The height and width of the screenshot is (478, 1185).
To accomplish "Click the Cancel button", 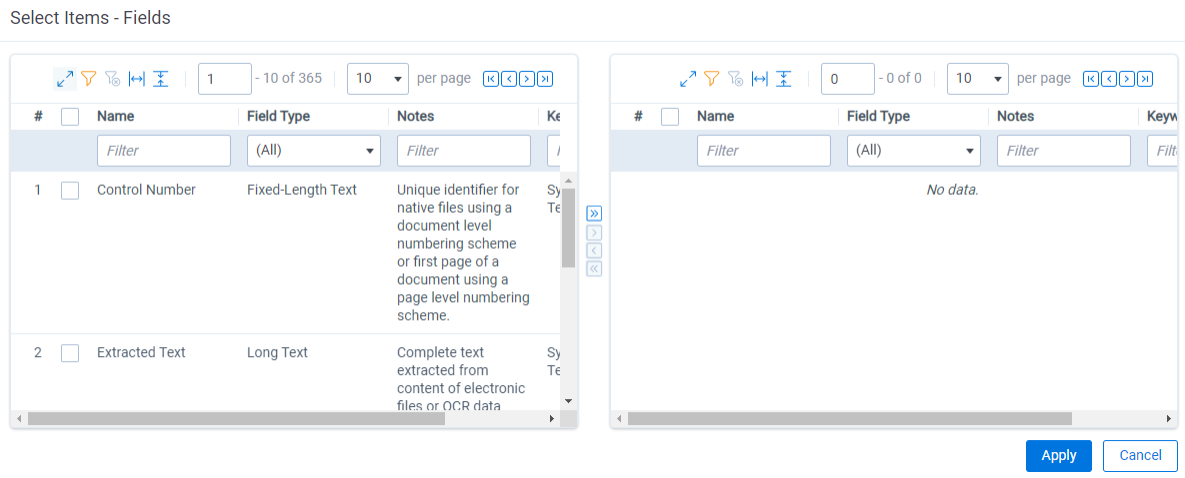I will tap(1140, 455).
